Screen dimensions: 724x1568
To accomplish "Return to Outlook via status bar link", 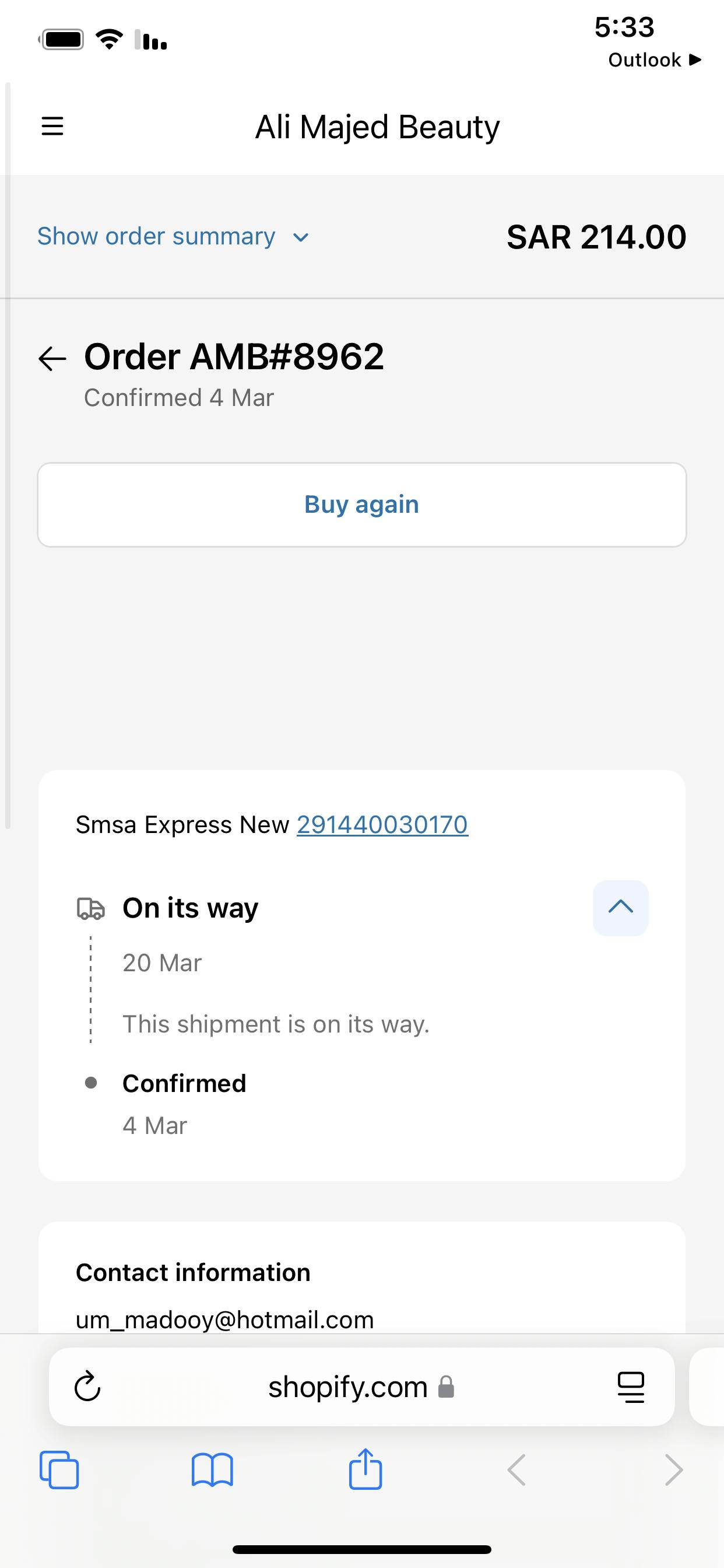I will click(x=655, y=60).
